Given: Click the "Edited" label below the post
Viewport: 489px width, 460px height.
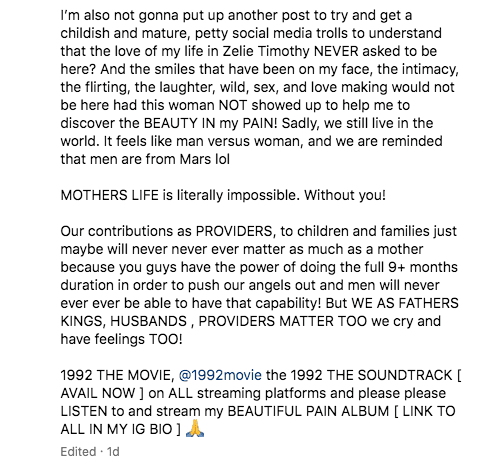Looking at the screenshot, I should tap(78, 452).
